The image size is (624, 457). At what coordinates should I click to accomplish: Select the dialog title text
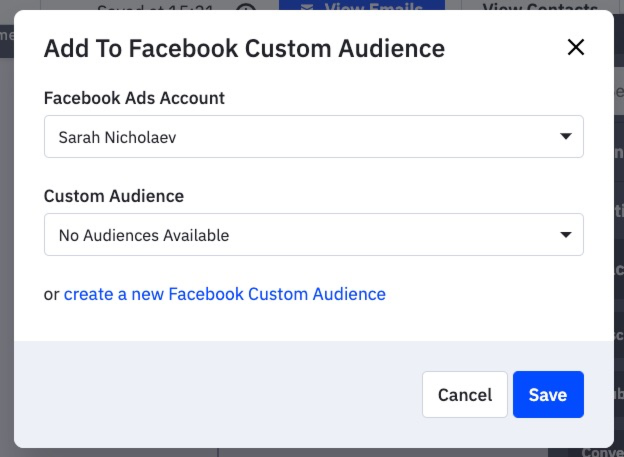point(244,49)
